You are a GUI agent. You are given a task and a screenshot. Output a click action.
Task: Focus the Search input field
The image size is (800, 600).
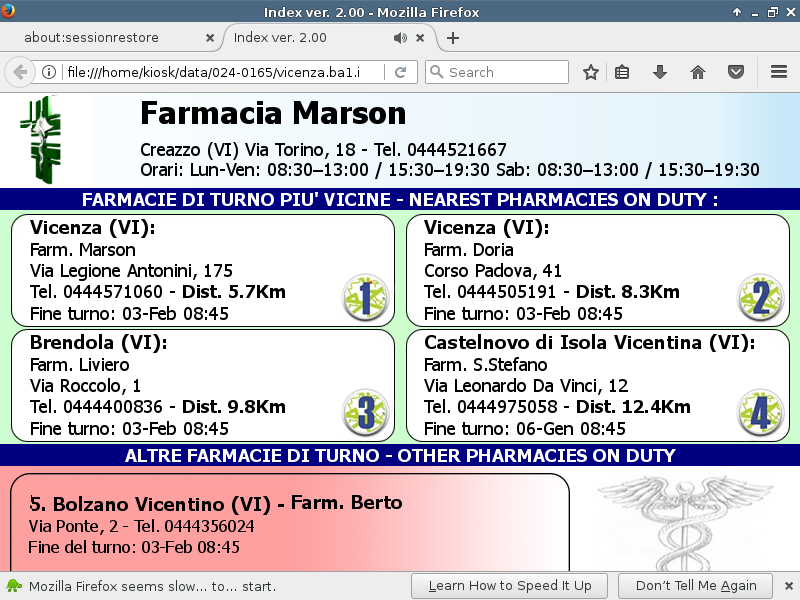point(505,72)
